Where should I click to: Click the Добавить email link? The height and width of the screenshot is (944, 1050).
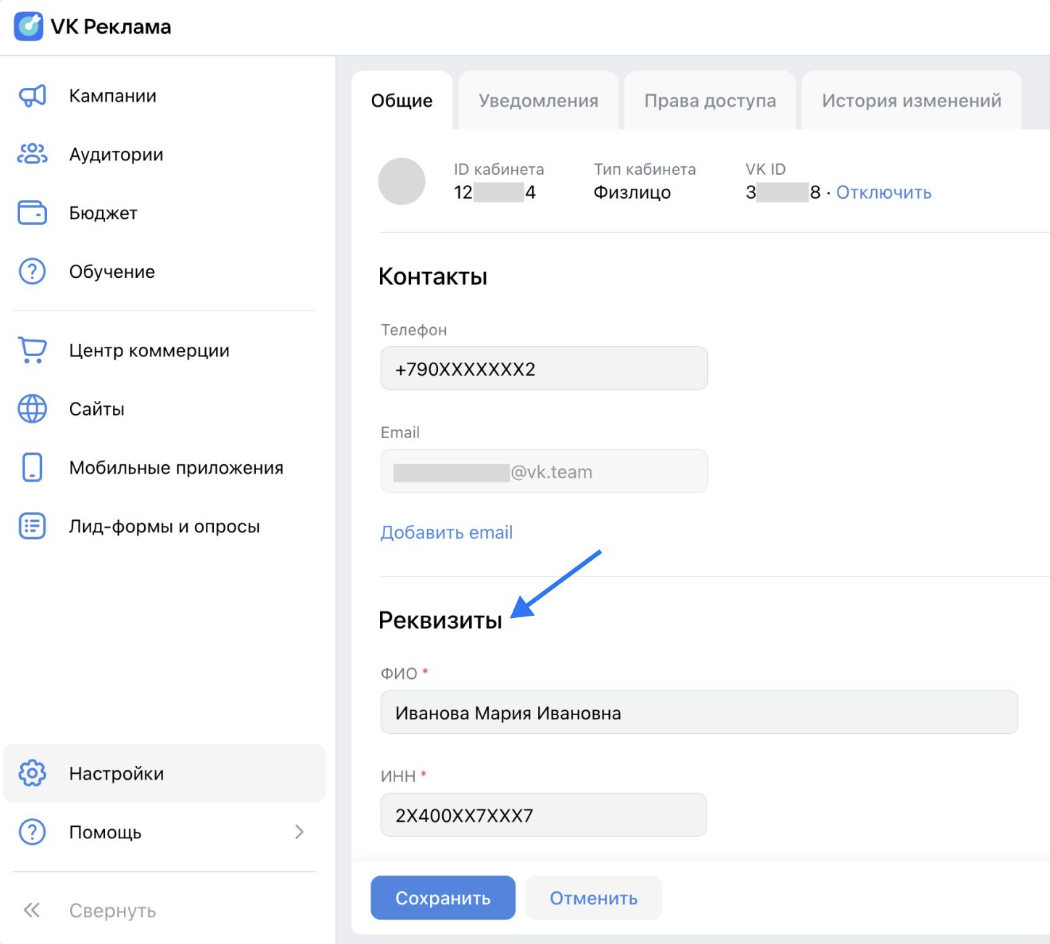tap(446, 532)
